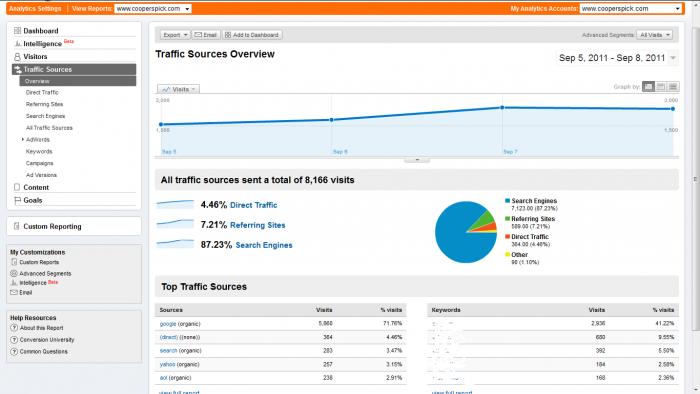Open the Dashboard icon in sidebar
This screenshot has width=700, height=394.
(x=17, y=31)
